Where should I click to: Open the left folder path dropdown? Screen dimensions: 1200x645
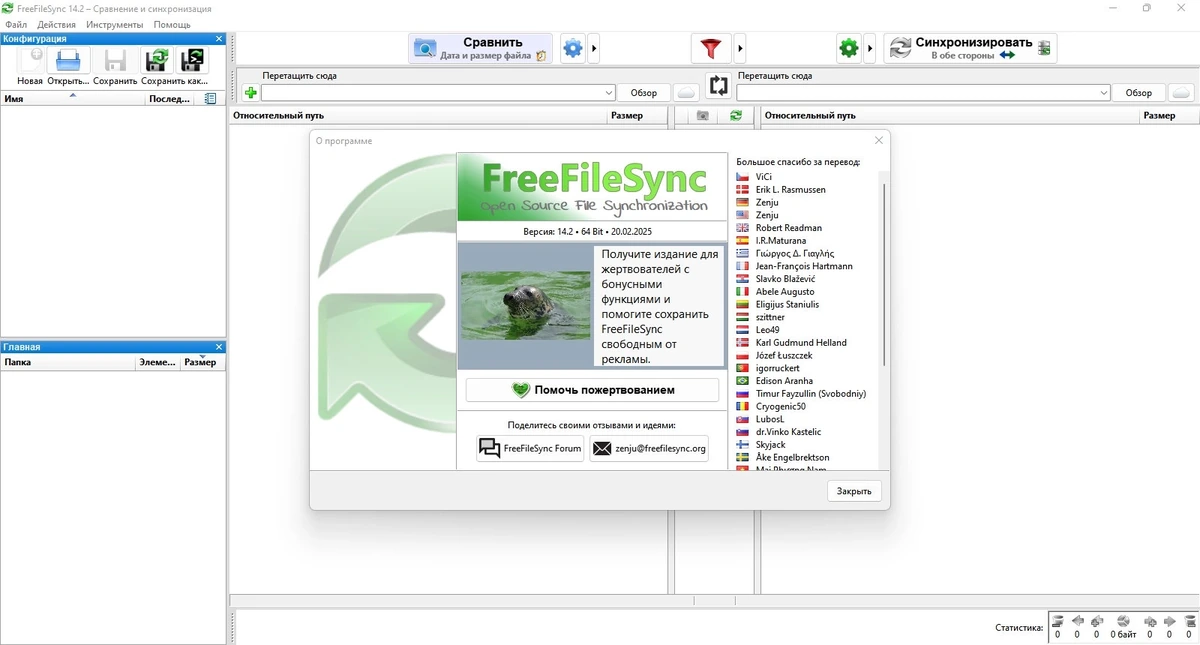pos(609,93)
